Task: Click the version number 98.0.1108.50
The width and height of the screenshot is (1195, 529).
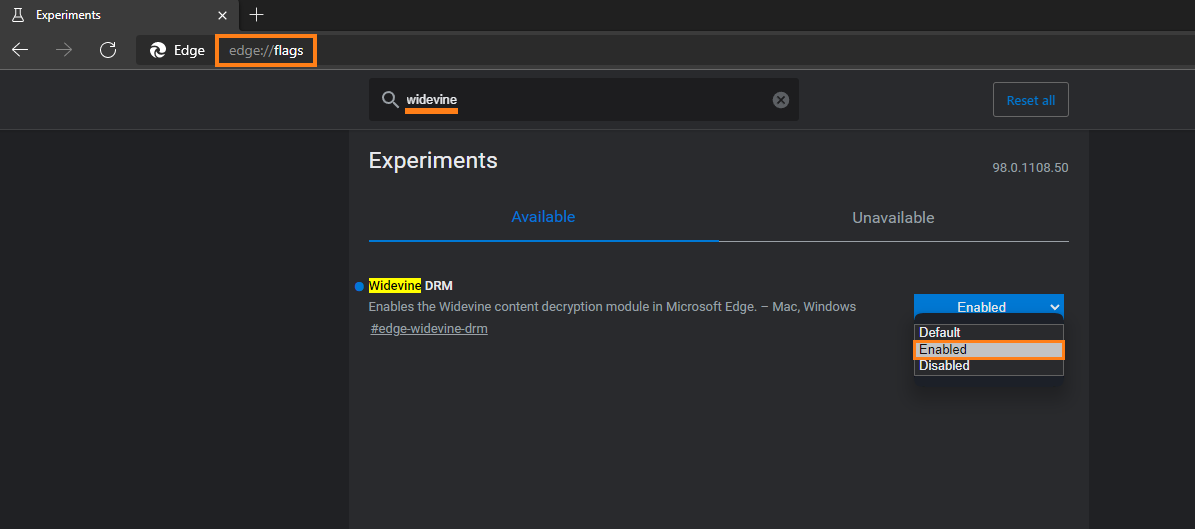Action: point(1030,168)
